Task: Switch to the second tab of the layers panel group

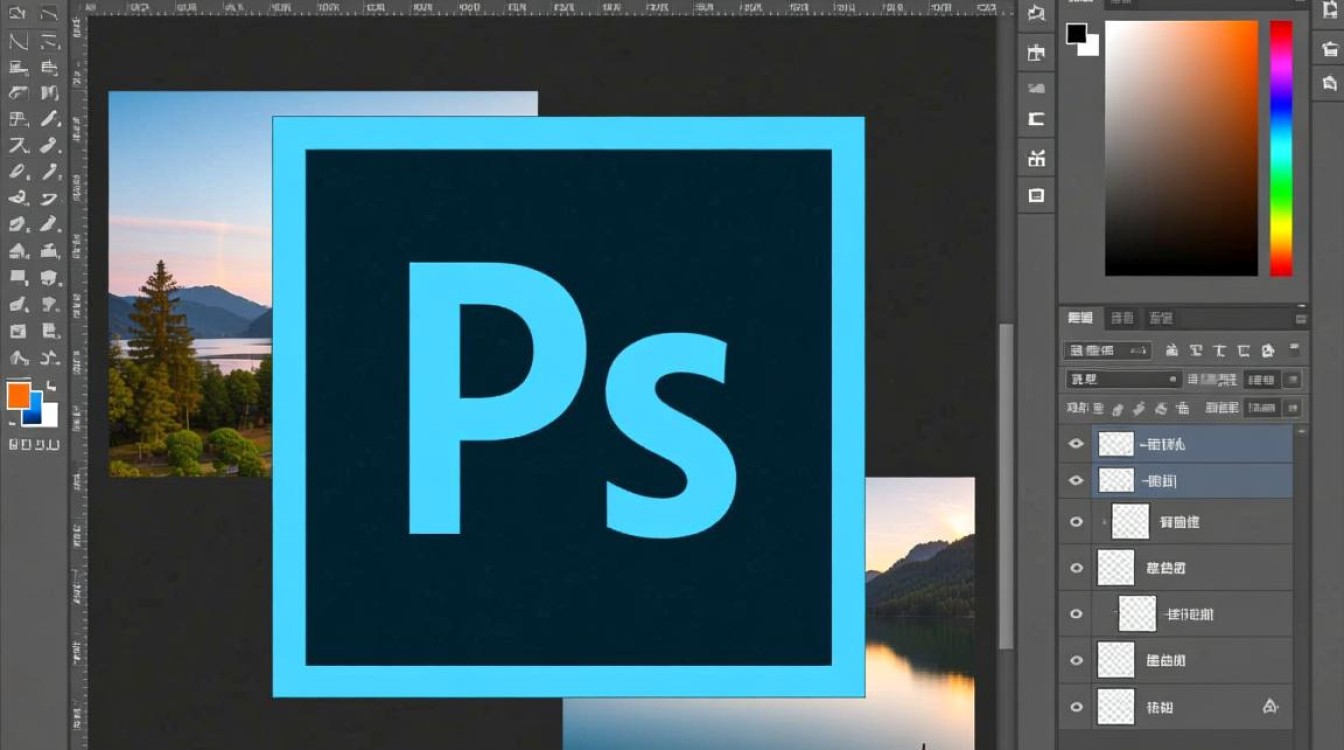Action: click(1122, 318)
